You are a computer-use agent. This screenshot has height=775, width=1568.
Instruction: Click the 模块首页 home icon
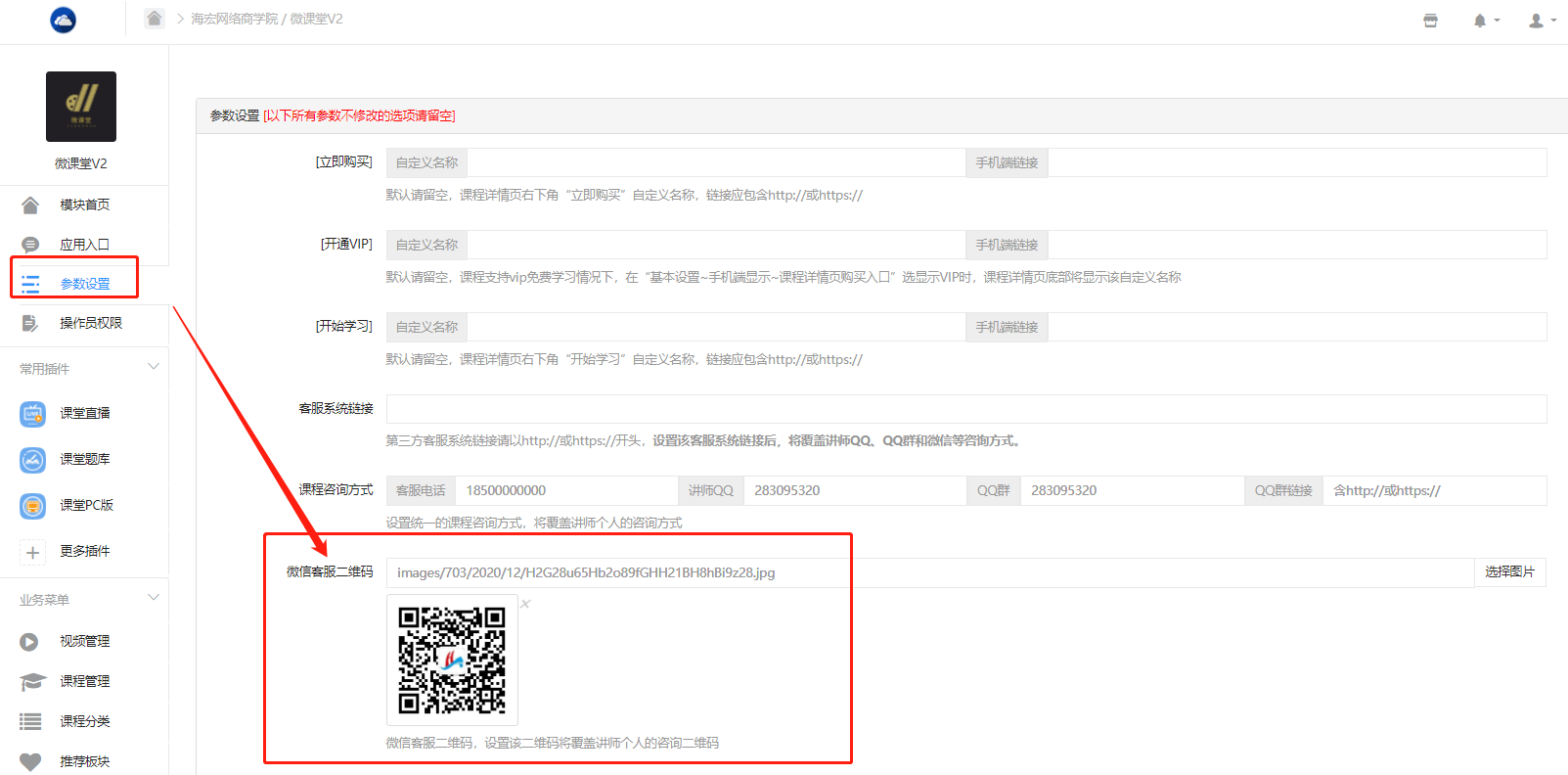click(30, 205)
